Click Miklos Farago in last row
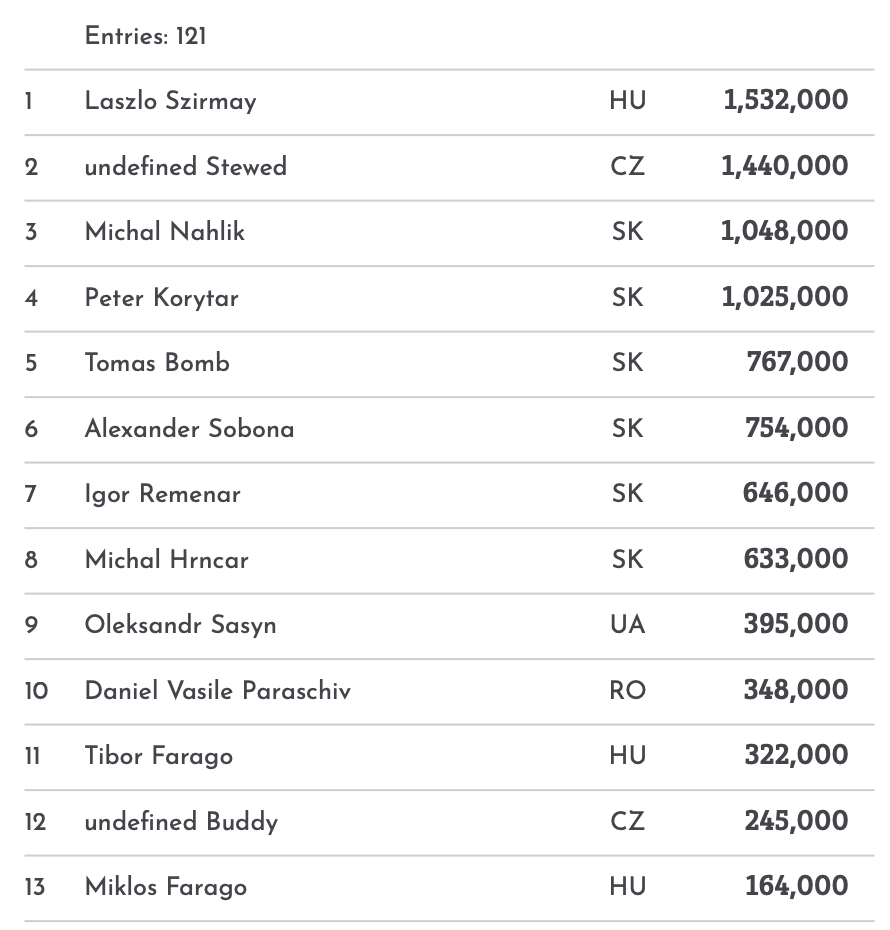Viewport: 890px width, 930px height. pyautogui.click(x=165, y=887)
